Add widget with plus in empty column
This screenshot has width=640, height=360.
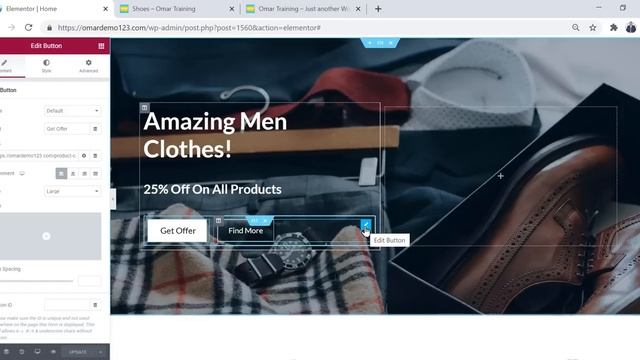click(500, 176)
